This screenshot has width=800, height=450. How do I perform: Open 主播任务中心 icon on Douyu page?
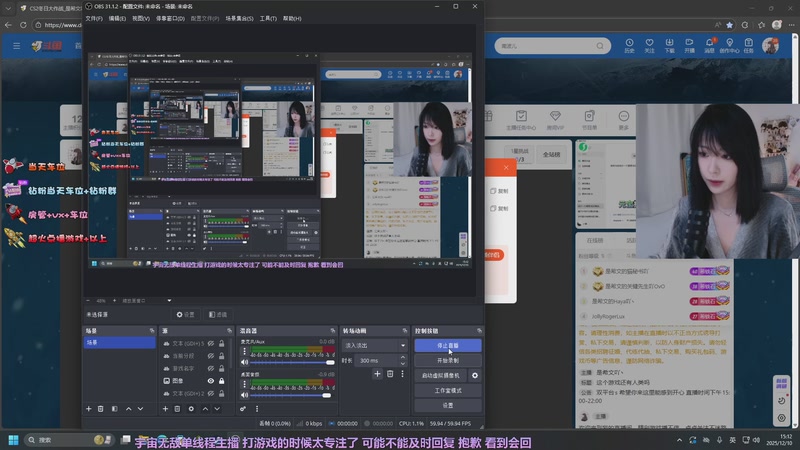coord(521,119)
